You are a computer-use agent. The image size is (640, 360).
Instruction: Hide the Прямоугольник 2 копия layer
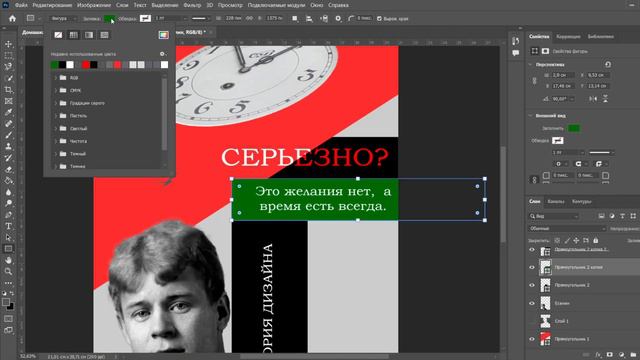(x=531, y=267)
